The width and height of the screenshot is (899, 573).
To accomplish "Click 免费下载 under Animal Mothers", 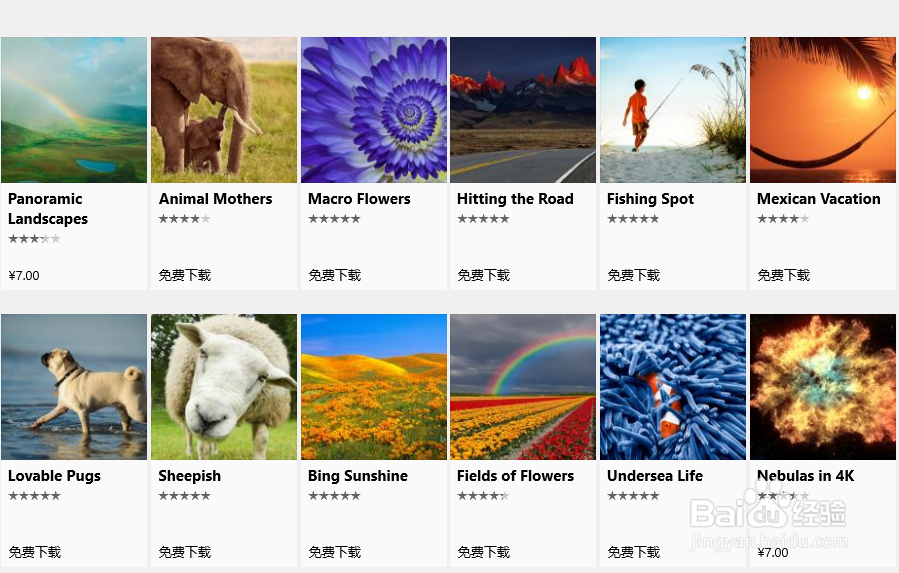I will point(185,275).
